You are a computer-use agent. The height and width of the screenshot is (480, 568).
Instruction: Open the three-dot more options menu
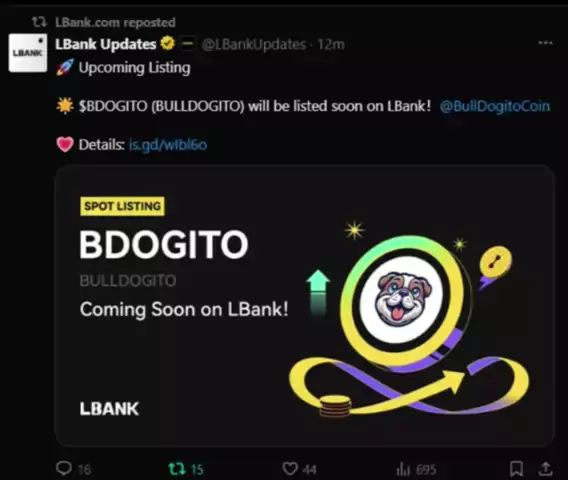pos(545,43)
